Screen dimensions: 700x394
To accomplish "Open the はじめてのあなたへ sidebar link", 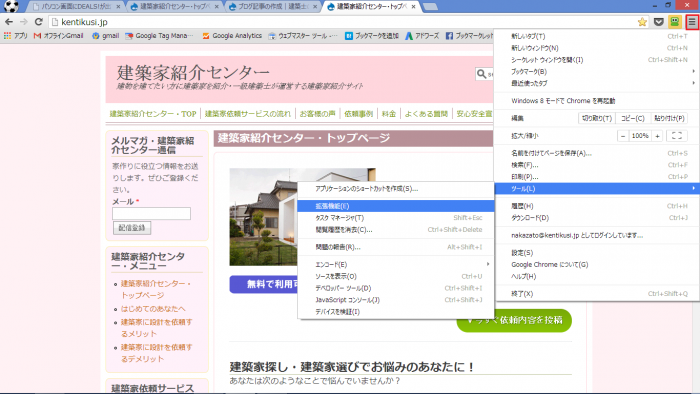I will 153,309.
